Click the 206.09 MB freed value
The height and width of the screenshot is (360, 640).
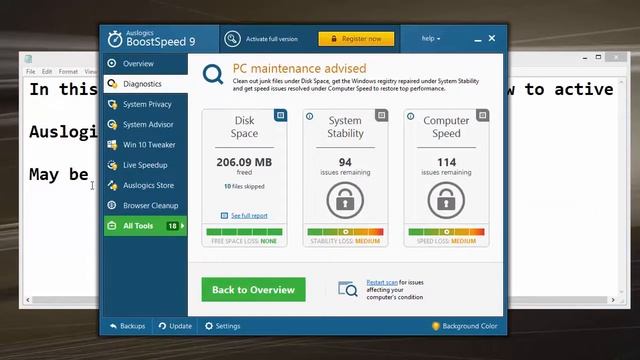coord(244,162)
